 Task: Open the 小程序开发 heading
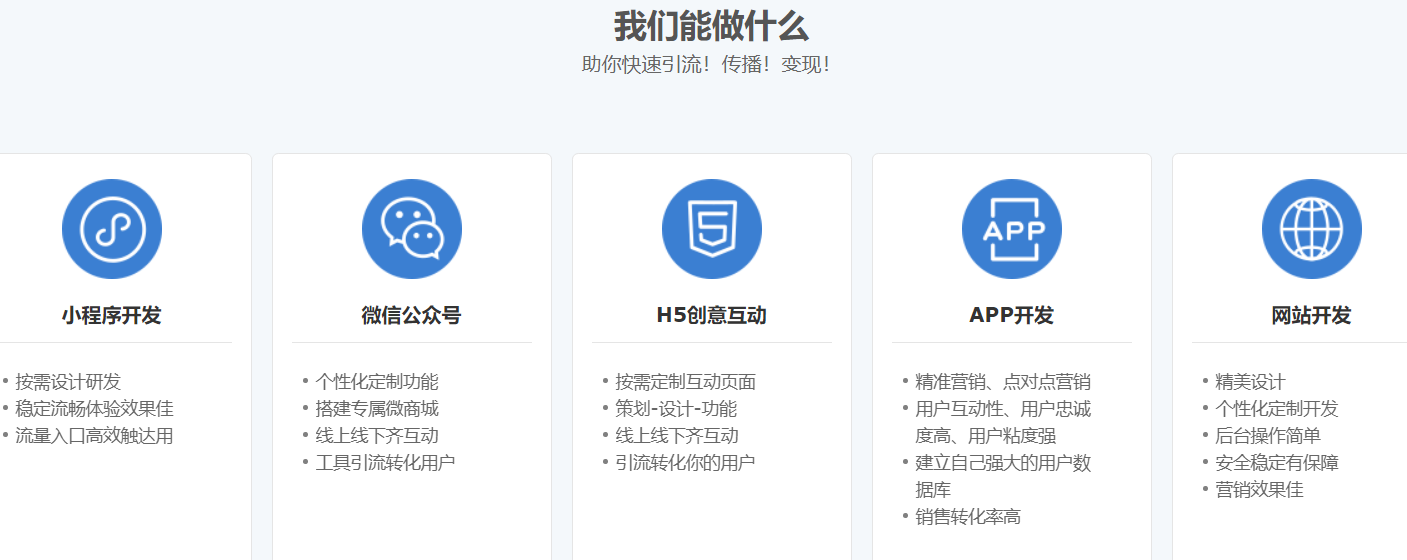coord(112,316)
